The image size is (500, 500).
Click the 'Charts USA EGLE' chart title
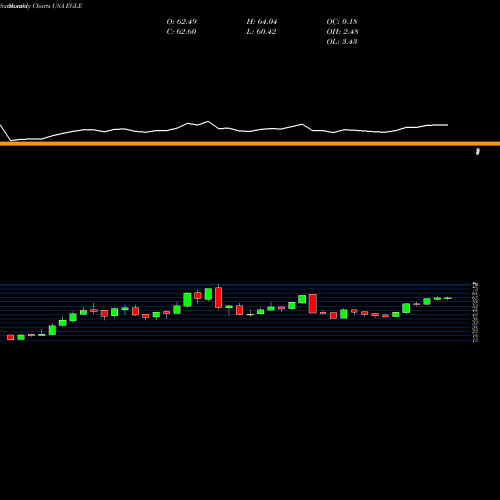pos(57,6)
